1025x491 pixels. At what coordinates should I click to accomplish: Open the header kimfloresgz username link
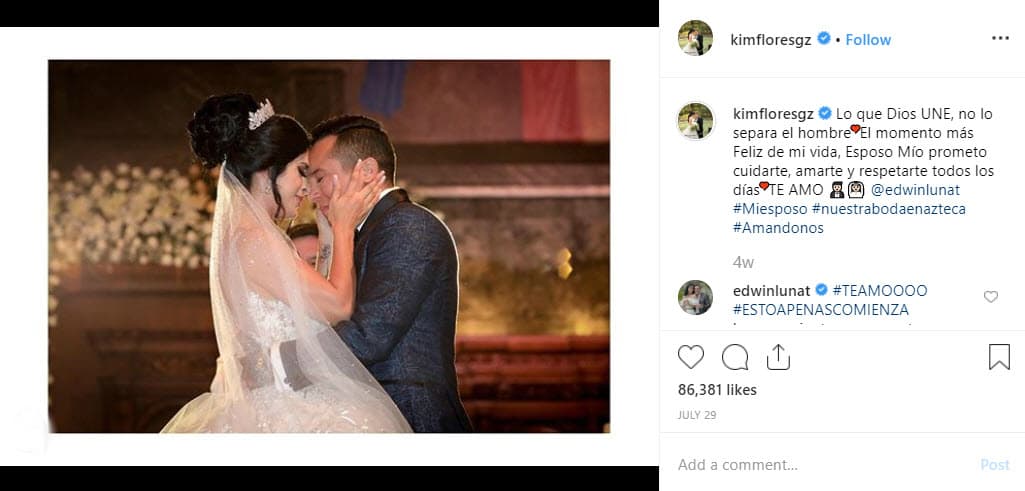(771, 40)
